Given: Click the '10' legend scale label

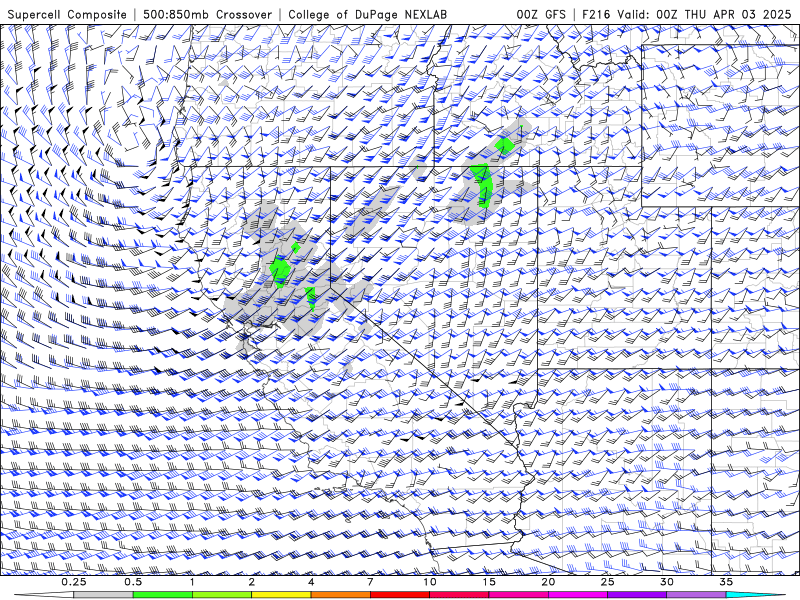Looking at the screenshot, I should (430, 582).
